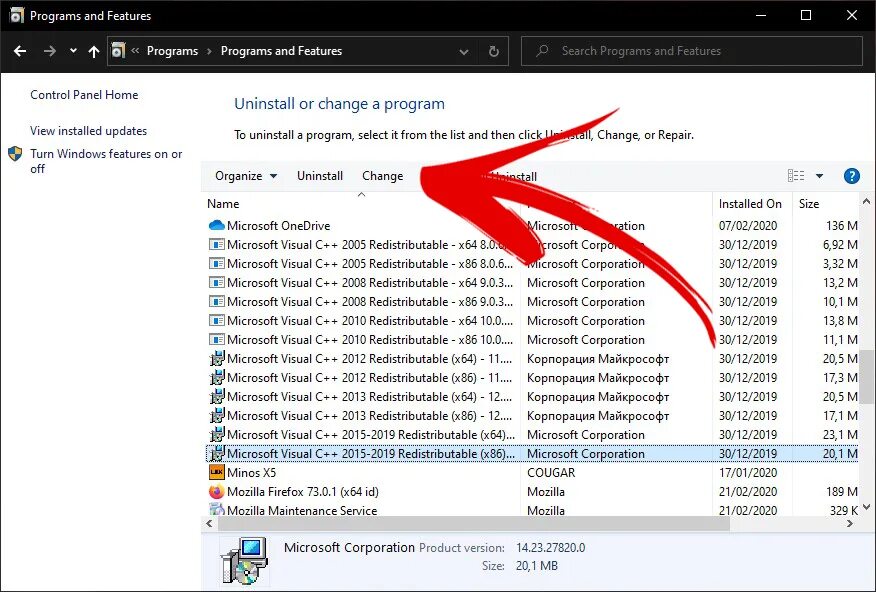
Task: Select Visual C++ 2013 (x86) installer icon
Action: pos(217,416)
